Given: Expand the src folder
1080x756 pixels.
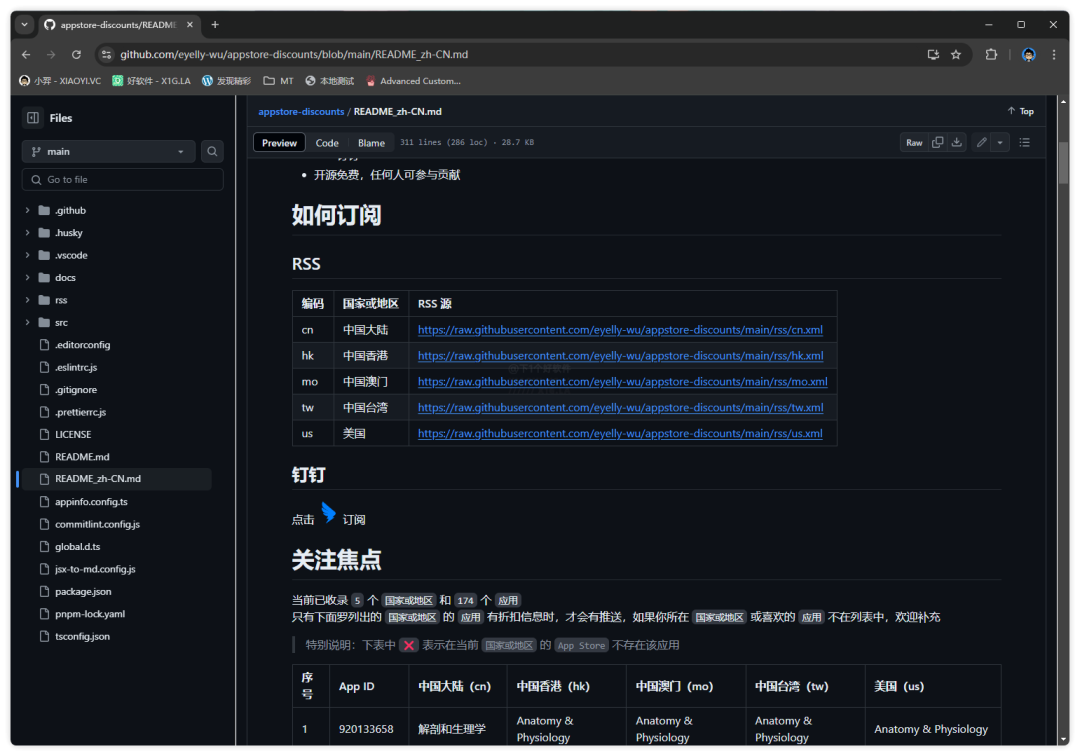Looking at the screenshot, I should 28,322.
